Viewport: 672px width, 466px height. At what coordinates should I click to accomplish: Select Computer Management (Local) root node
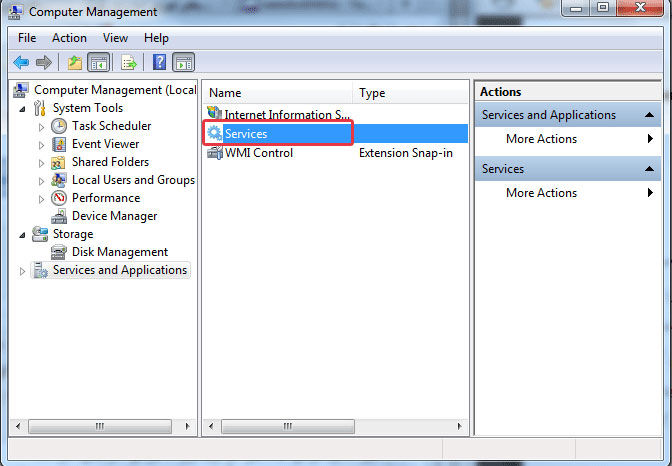click(x=115, y=90)
